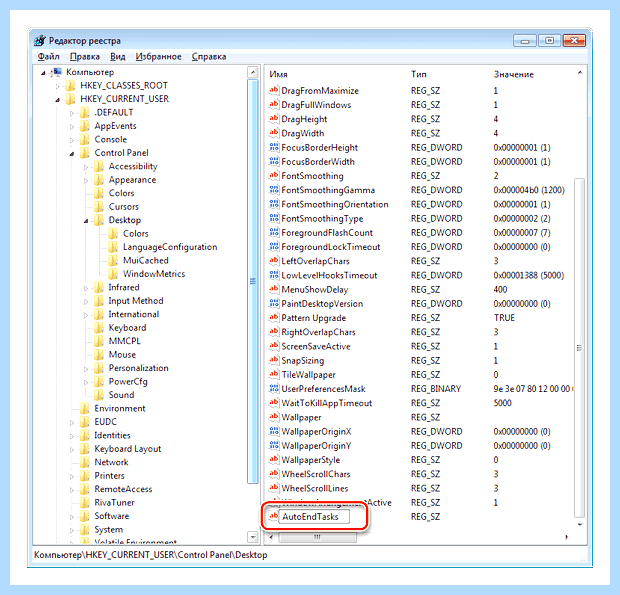Open the Вид menu
The height and width of the screenshot is (595, 620).
pos(117,57)
